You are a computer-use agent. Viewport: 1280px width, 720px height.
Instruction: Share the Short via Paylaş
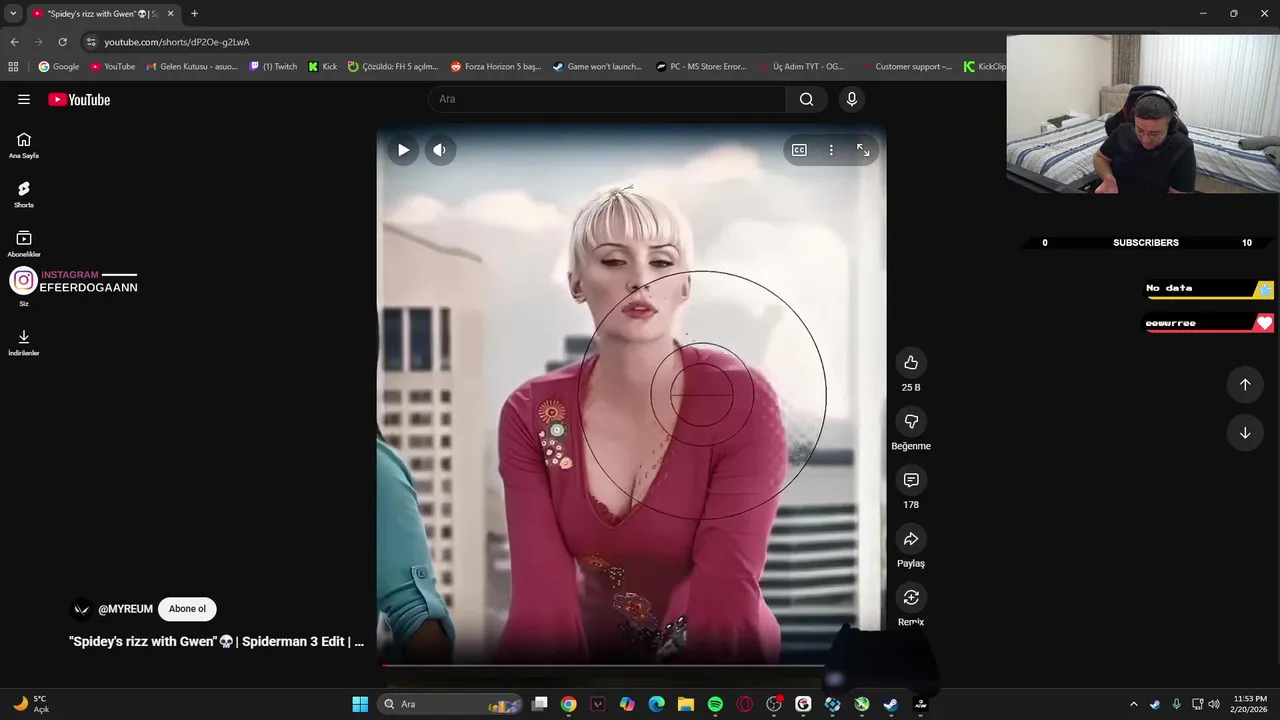click(x=911, y=539)
